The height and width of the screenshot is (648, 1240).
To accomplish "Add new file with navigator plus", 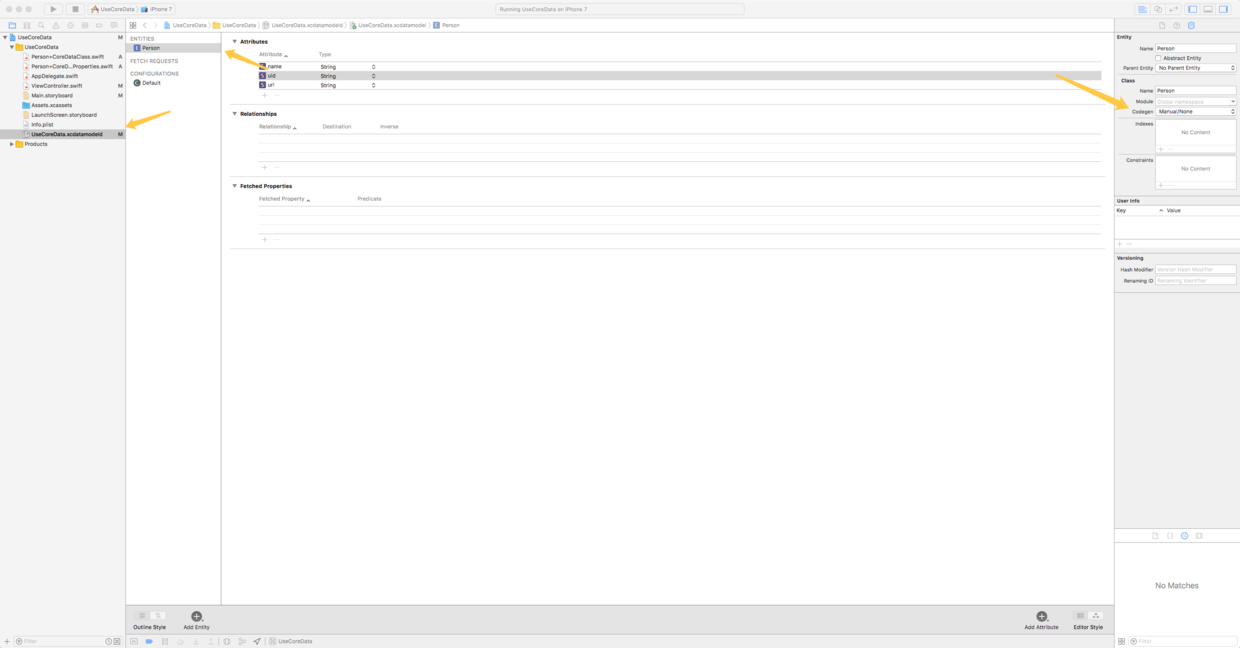I will tap(7, 641).
